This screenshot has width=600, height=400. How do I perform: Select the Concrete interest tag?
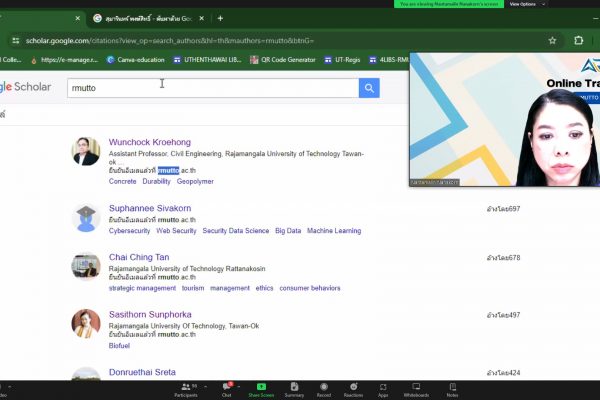(x=122, y=181)
